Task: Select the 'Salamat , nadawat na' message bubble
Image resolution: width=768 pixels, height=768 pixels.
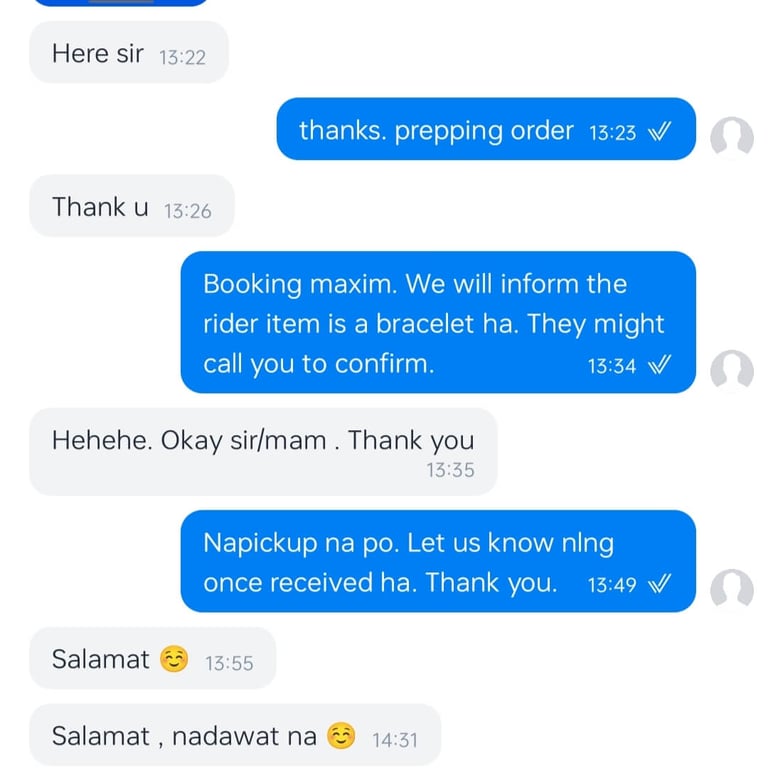Action: pos(235,735)
